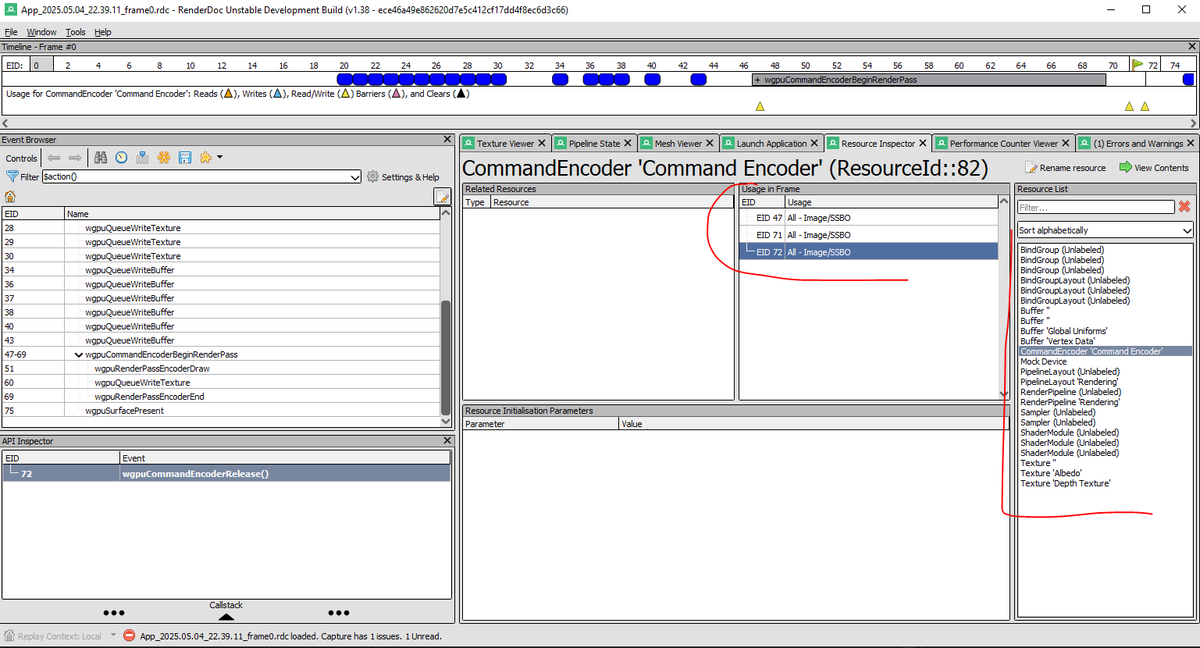The height and width of the screenshot is (648, 1200).
Task: Close the Launch Application tab
Action: point(815,144)
